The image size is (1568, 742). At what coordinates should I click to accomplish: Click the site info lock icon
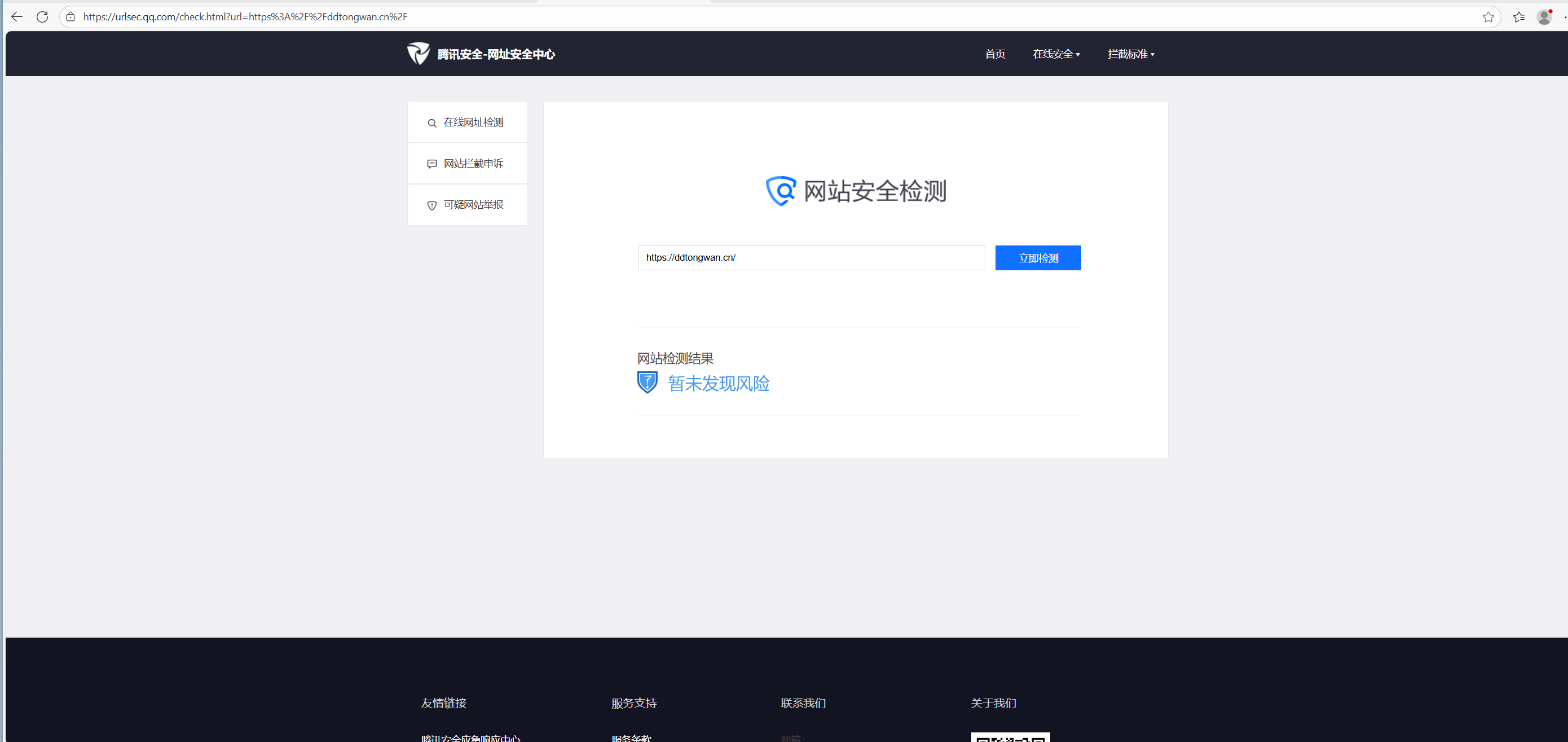click(x=71, y=17)
